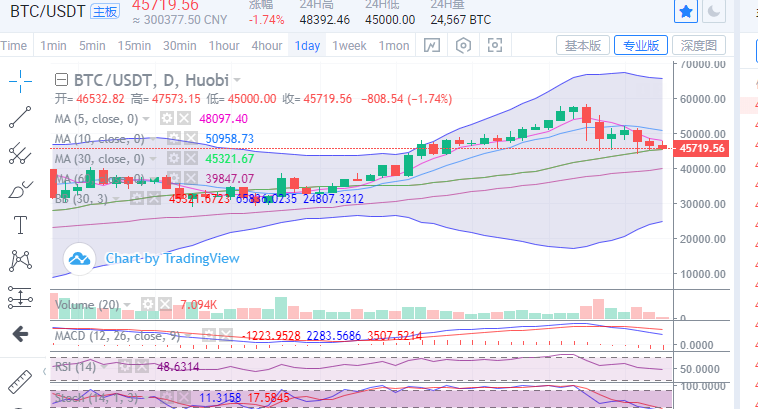Viewport: 758px width, 409px height.
Task: Select the 1hour interval
Action: point(224,45)
